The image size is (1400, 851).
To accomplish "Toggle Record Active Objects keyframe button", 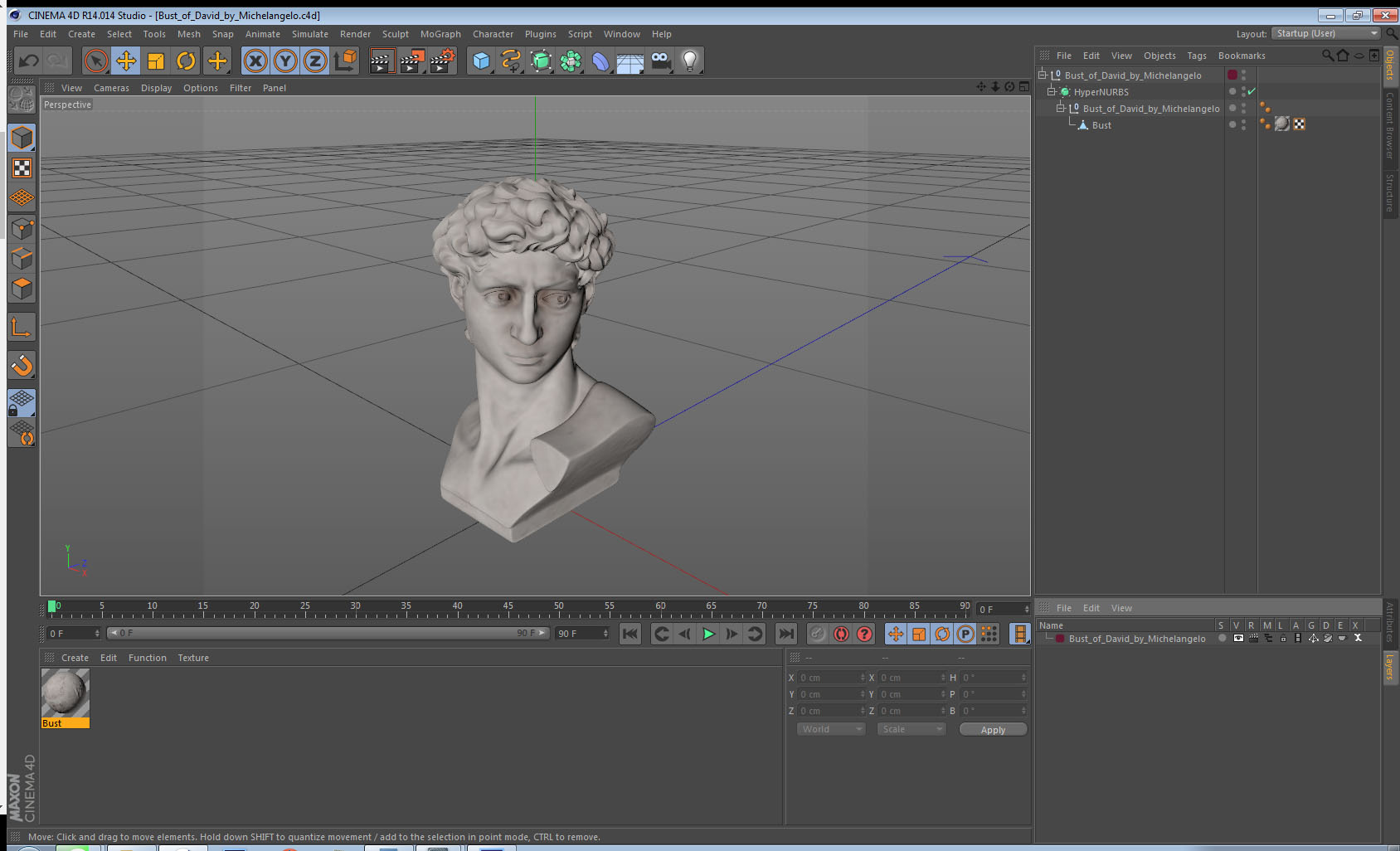I will click(x=818, y=634).
